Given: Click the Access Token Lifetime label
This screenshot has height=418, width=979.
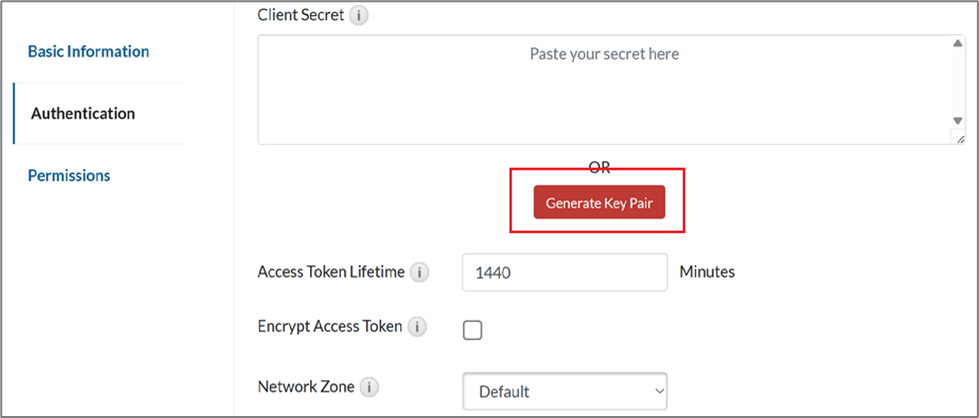Looking at the screenshot, I should [331, 272].
